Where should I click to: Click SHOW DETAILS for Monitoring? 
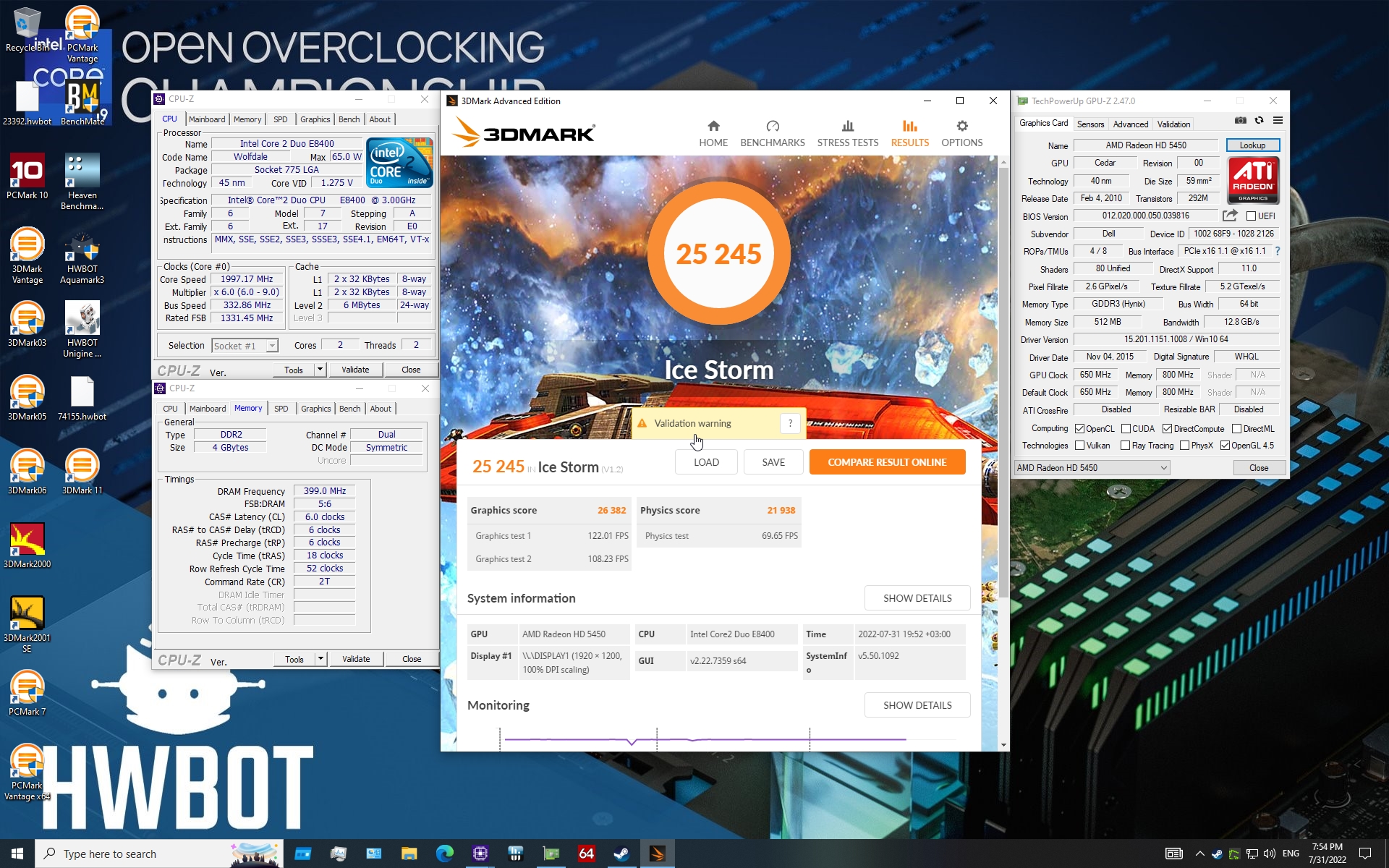click(x=917, y=705)
